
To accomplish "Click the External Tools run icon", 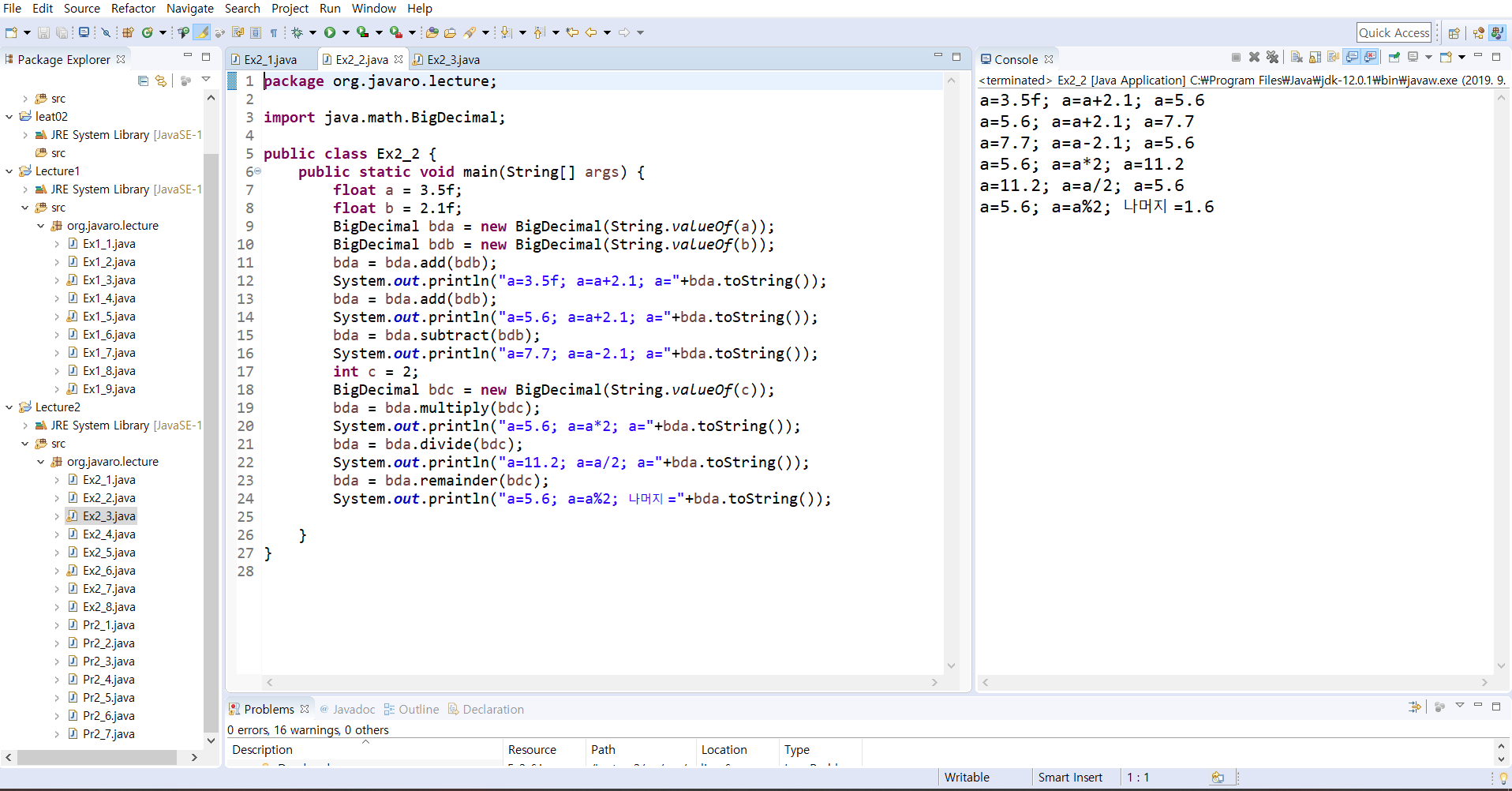I will (x=395, y=32).
